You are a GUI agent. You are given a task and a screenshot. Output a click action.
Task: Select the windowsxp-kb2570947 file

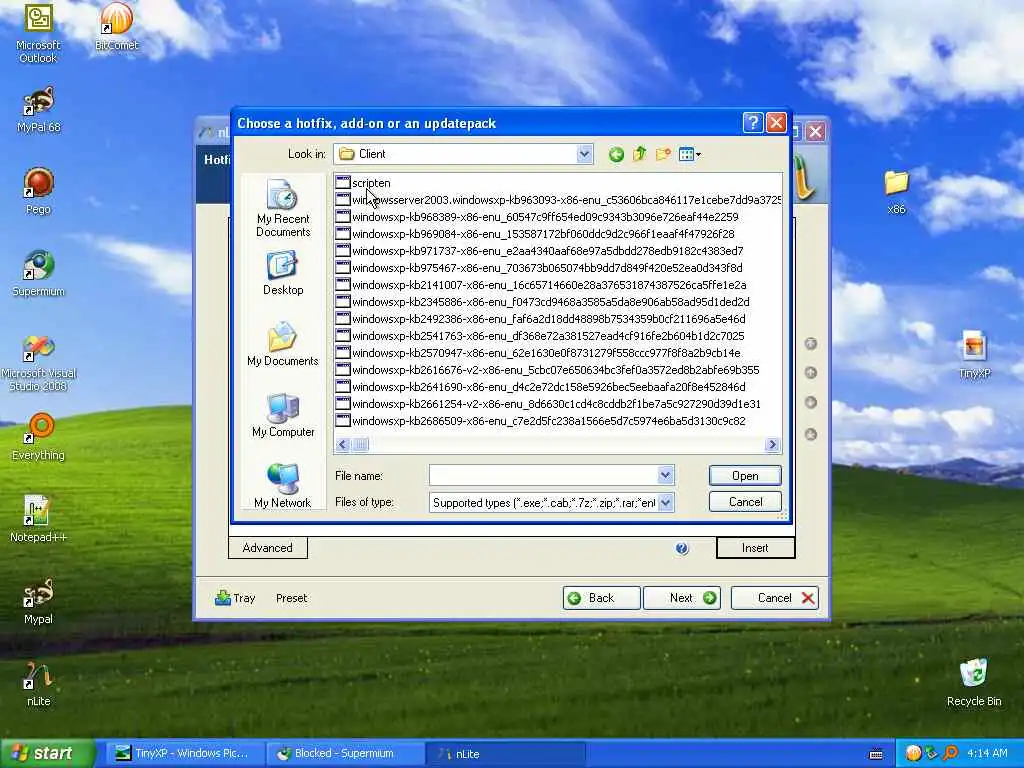[539, 353]
